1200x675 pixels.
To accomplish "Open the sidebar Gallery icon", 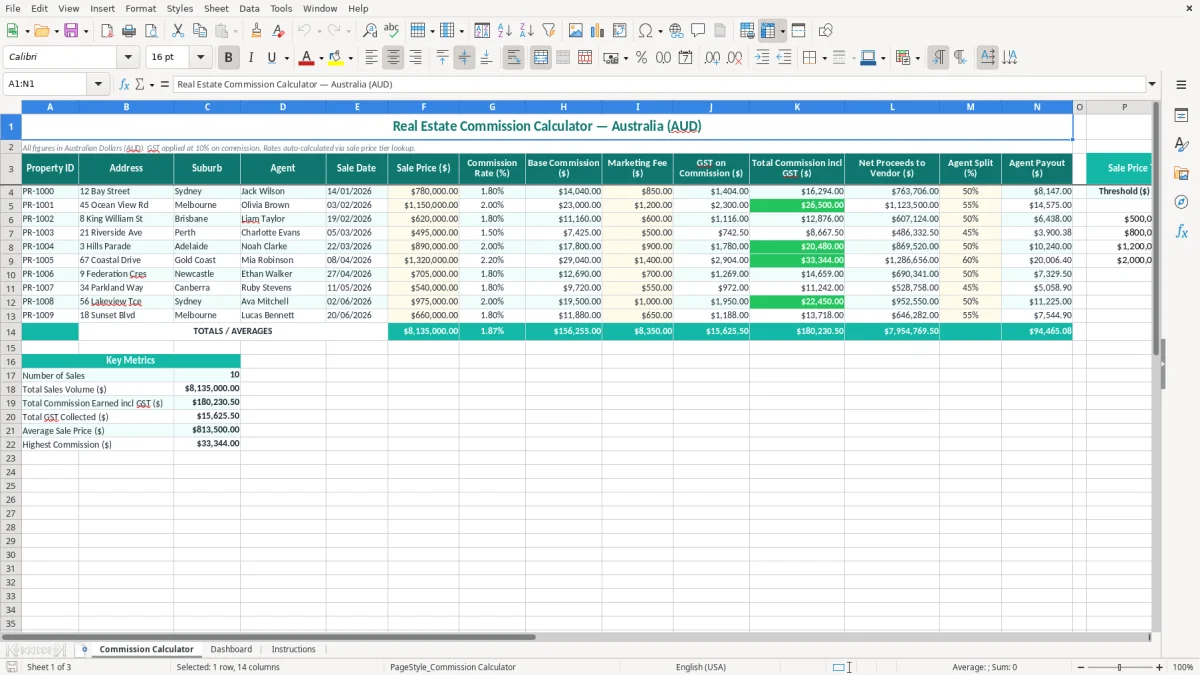I will [x=1181, y=173].
